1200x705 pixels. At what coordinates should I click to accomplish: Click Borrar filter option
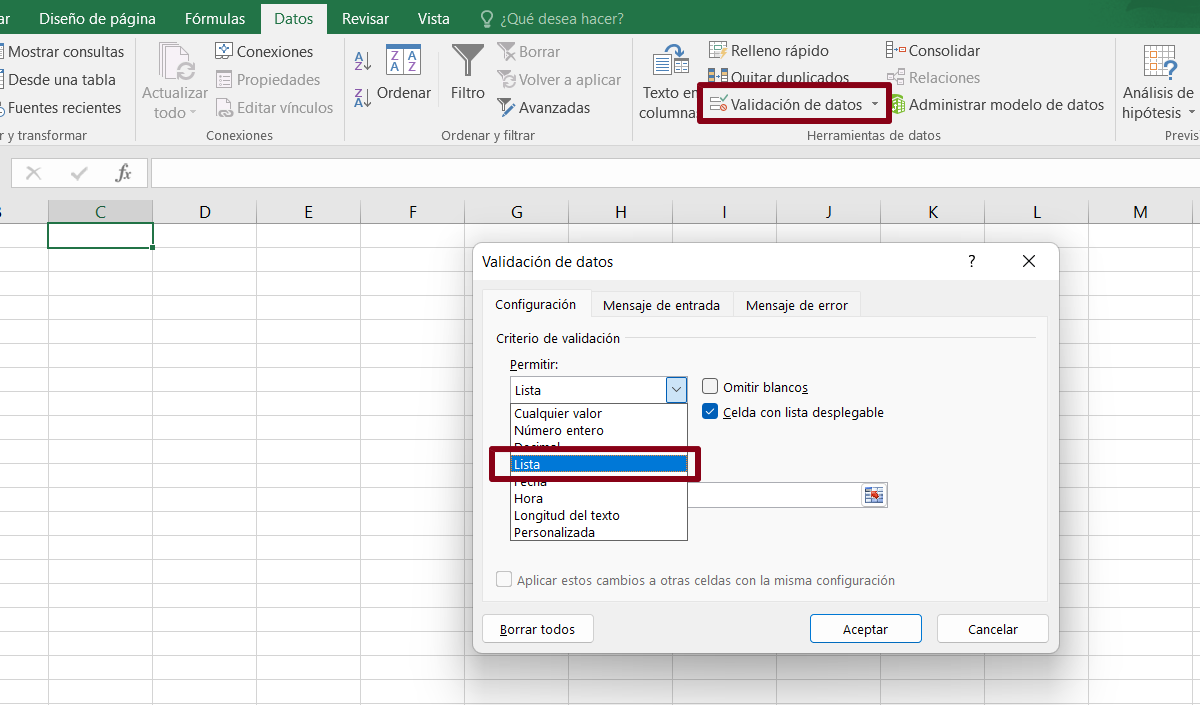coord(529,52)
